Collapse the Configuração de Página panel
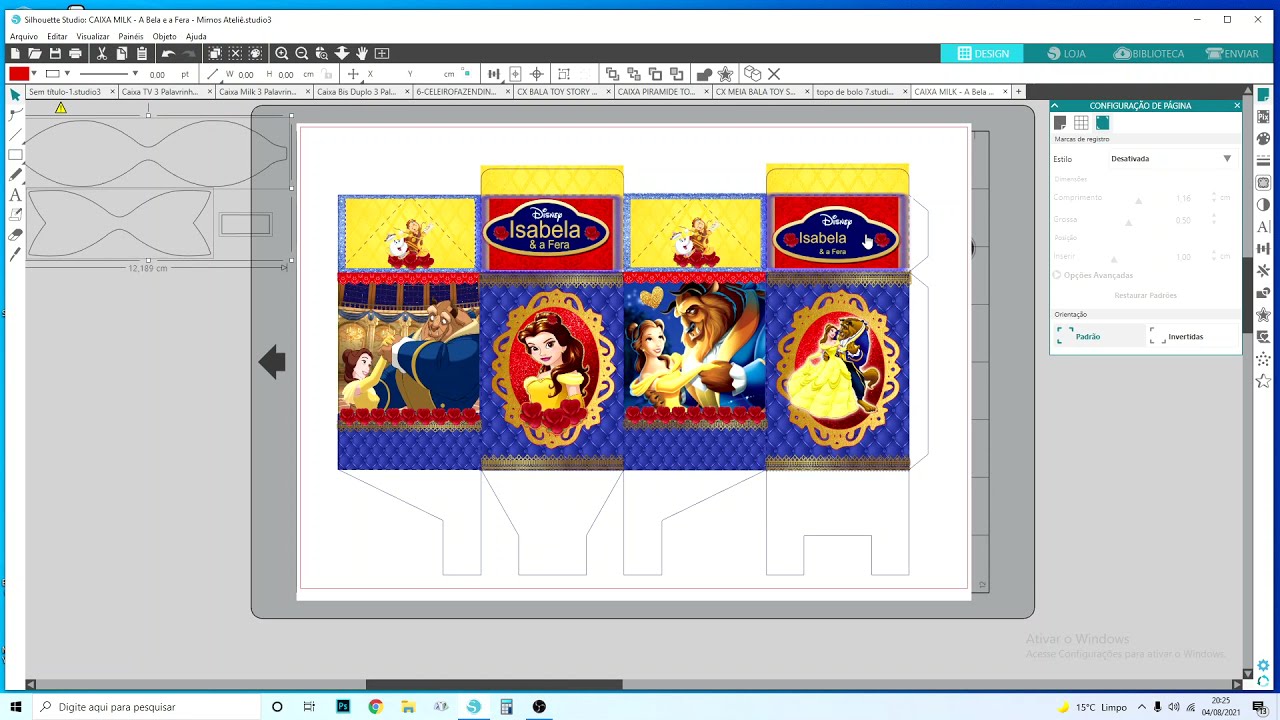The height and width of the screenshot is (720, 1280). point(1054,105)
